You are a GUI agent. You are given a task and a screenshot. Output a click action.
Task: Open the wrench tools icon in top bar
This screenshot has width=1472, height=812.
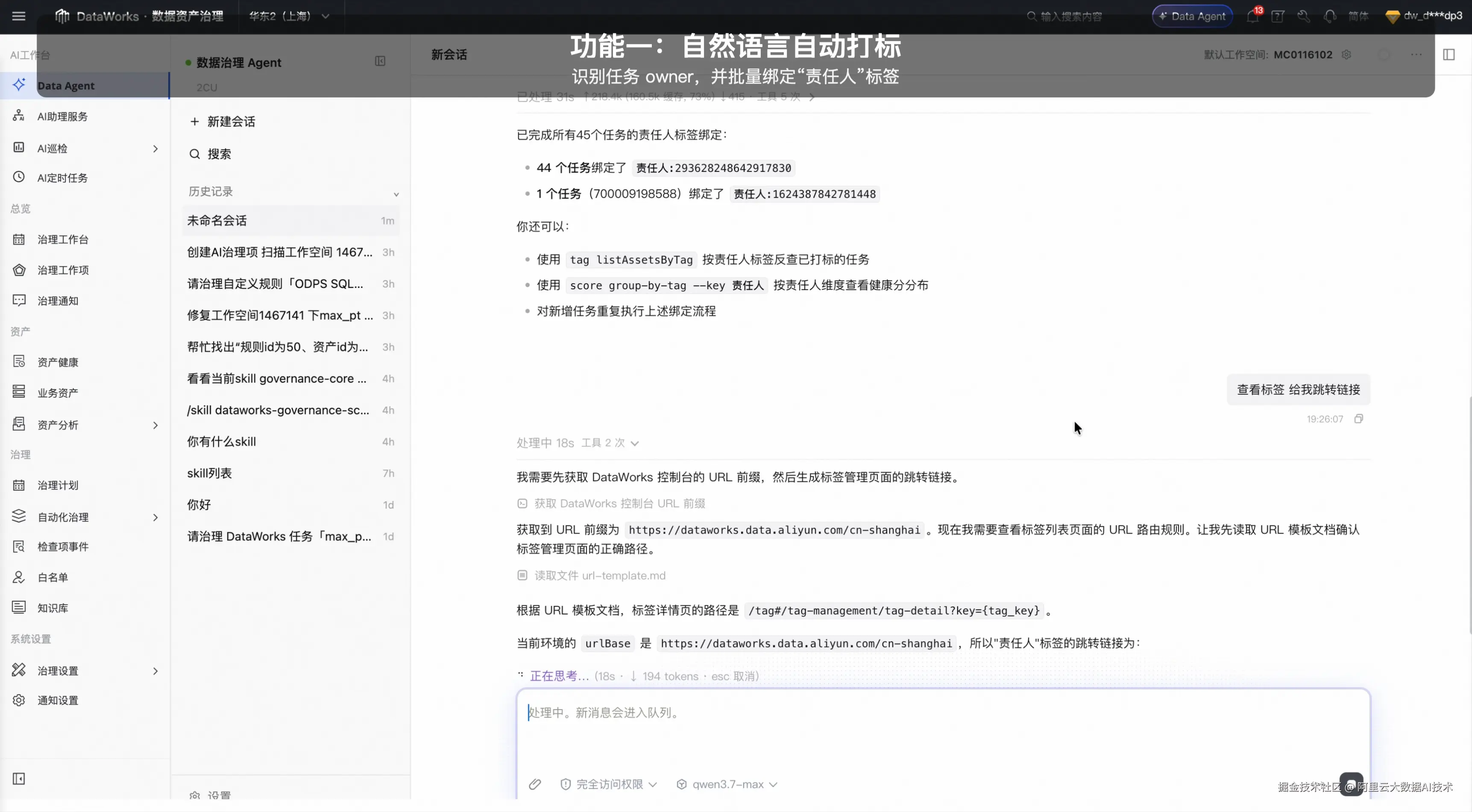click(1303, 16)
